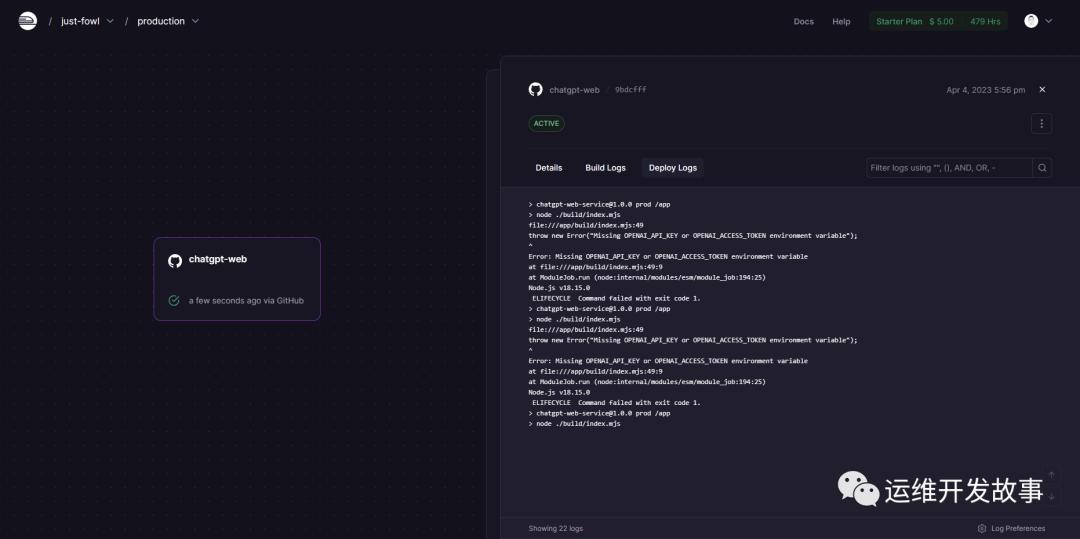Switch to the Build Logs tab

(x=605, y=168)
